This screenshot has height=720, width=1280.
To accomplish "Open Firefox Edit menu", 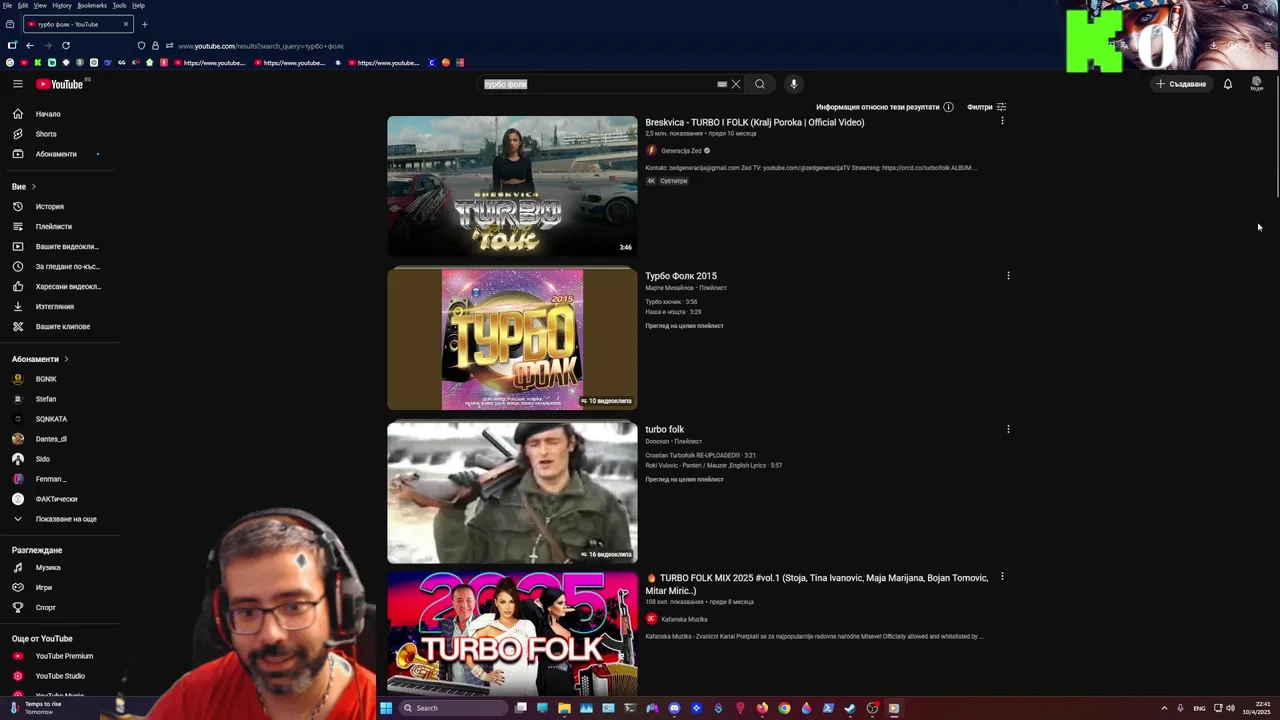I will tap(23, 5).
